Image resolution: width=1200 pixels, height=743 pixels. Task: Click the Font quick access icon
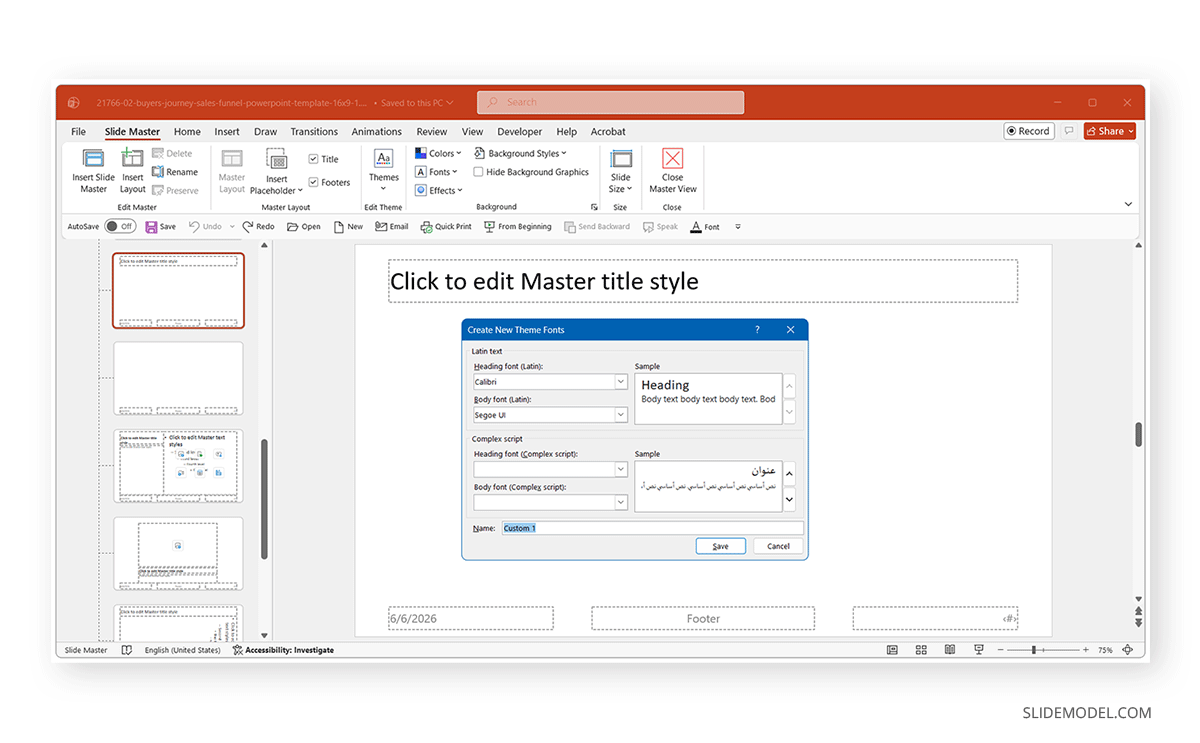point(696,227)
